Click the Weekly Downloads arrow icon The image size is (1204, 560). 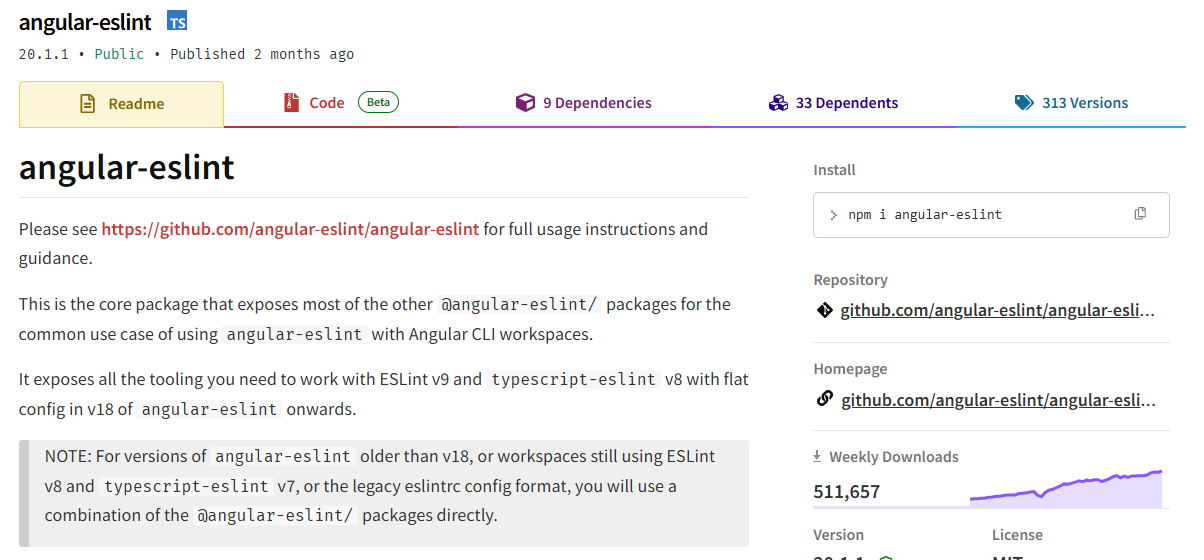(x=818, y=457)
